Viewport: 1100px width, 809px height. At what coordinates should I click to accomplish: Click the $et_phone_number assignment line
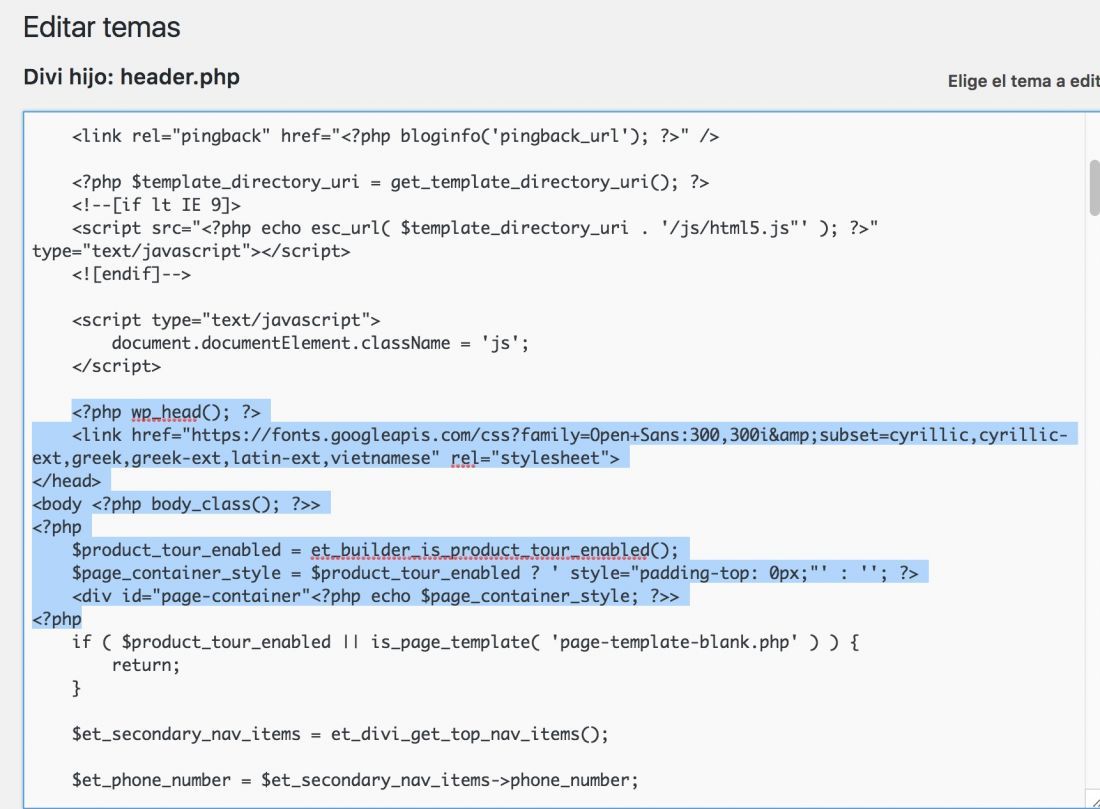click(x=355, y=780)
